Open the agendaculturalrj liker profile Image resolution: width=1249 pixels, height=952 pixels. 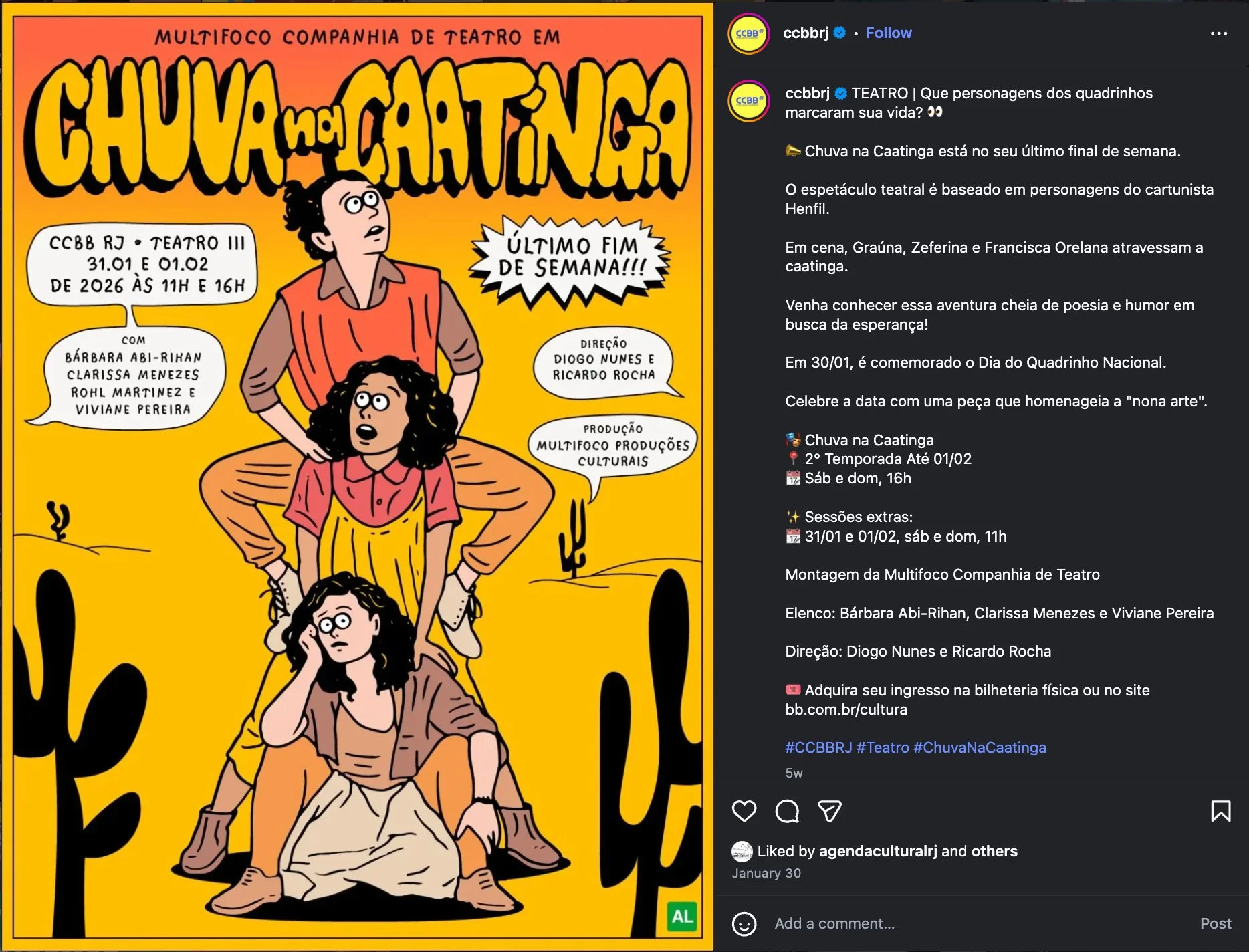coord(878,851)
